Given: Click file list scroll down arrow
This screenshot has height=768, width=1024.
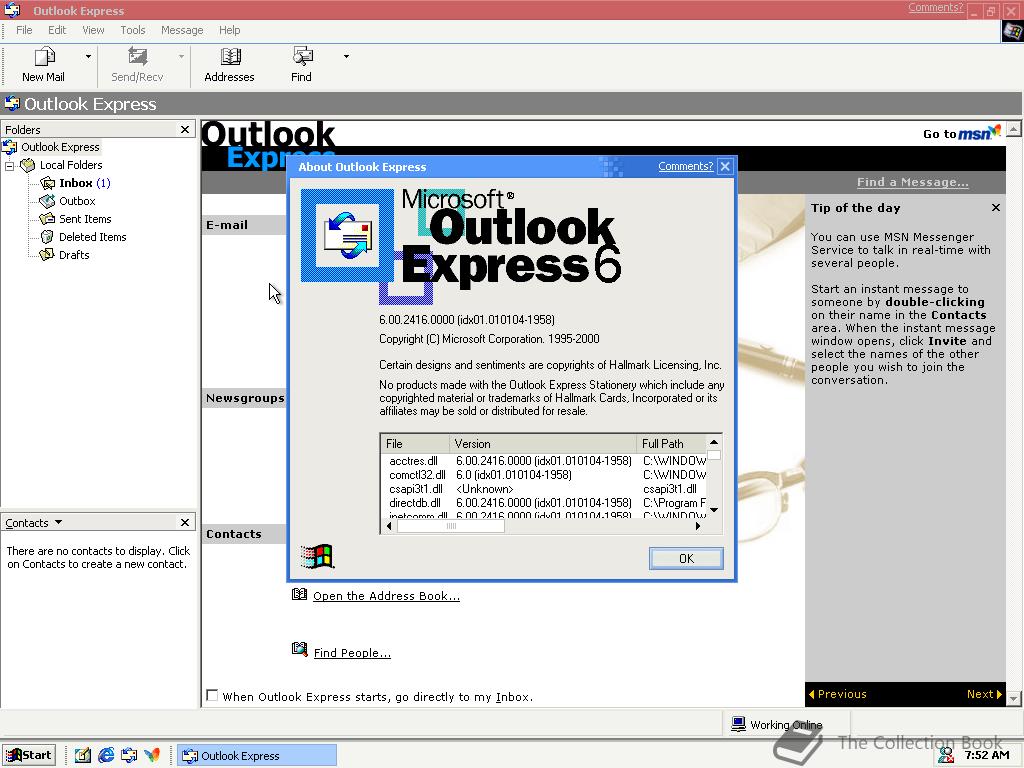Looking at the screenshot, I should coord(714,510).
